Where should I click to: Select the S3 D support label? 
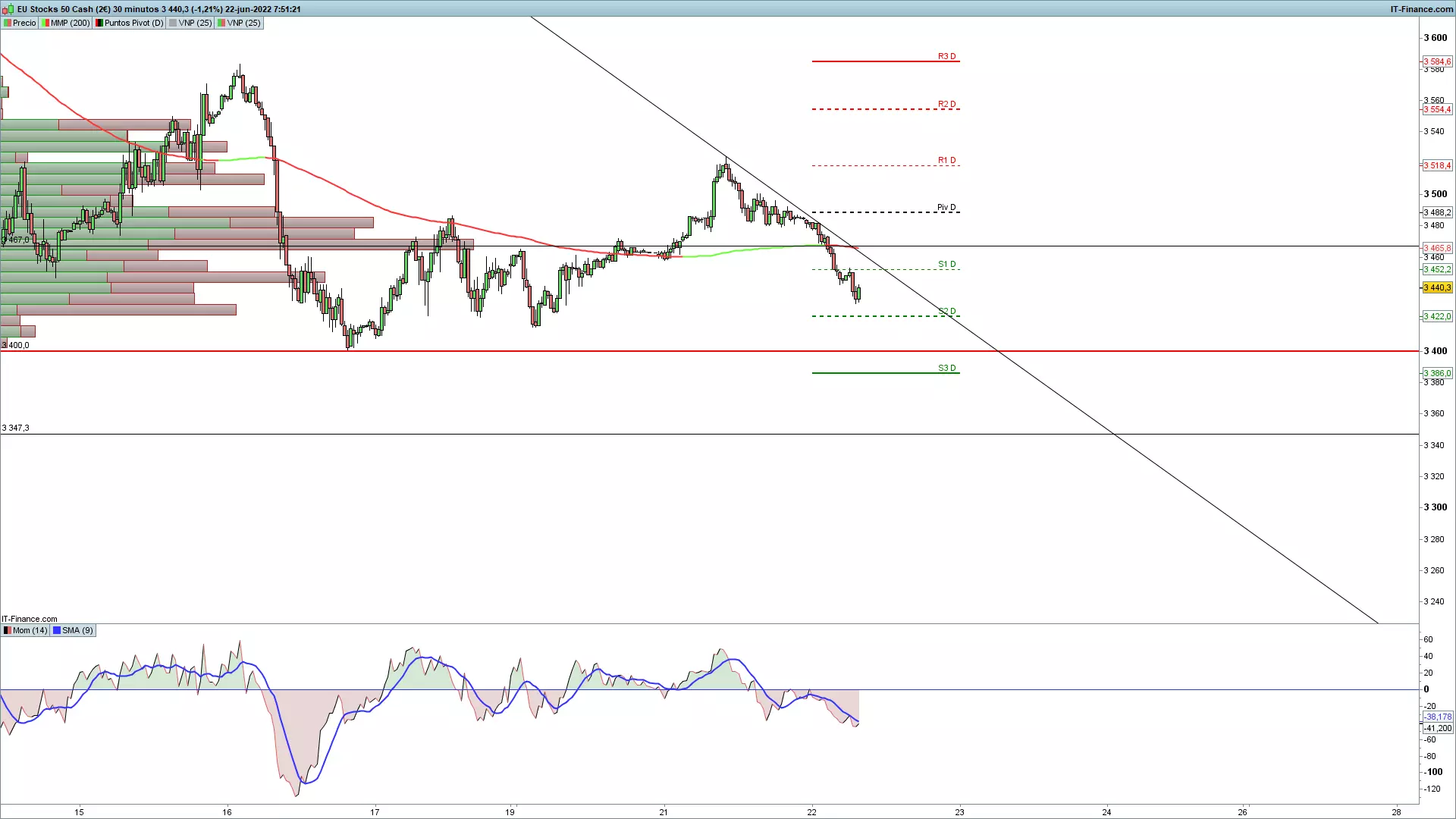(x=946, y=368)
